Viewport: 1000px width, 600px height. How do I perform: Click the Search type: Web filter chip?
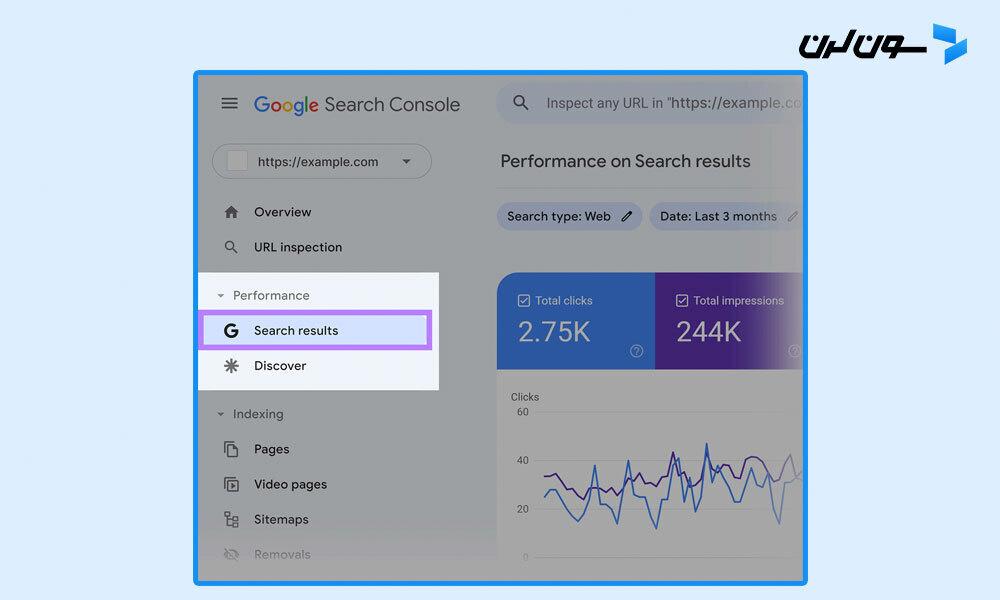tap(570, 216)
